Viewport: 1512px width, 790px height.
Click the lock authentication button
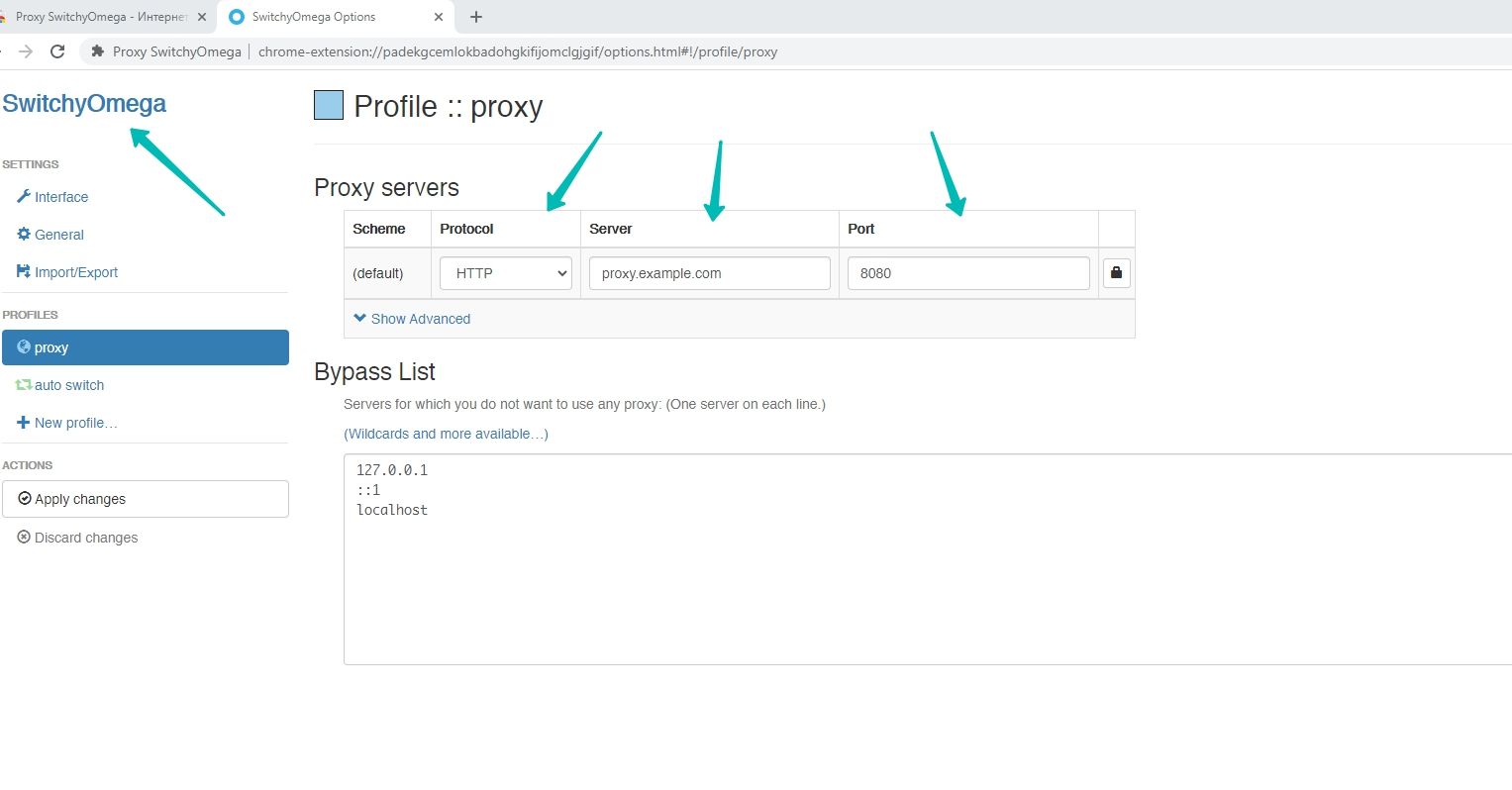click(x=1117, y=273)
